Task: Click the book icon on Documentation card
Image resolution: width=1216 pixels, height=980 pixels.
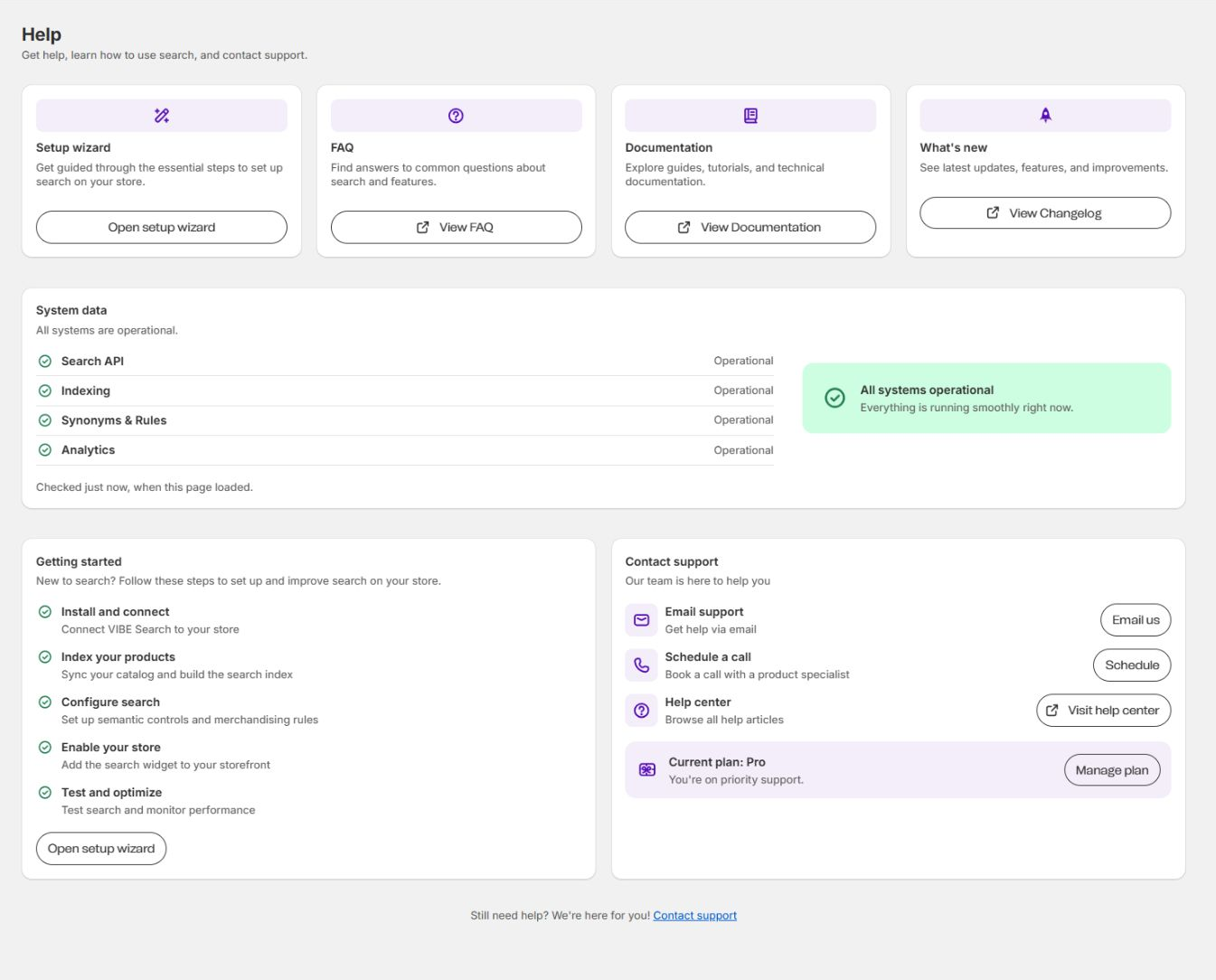Action: (750, 116)
